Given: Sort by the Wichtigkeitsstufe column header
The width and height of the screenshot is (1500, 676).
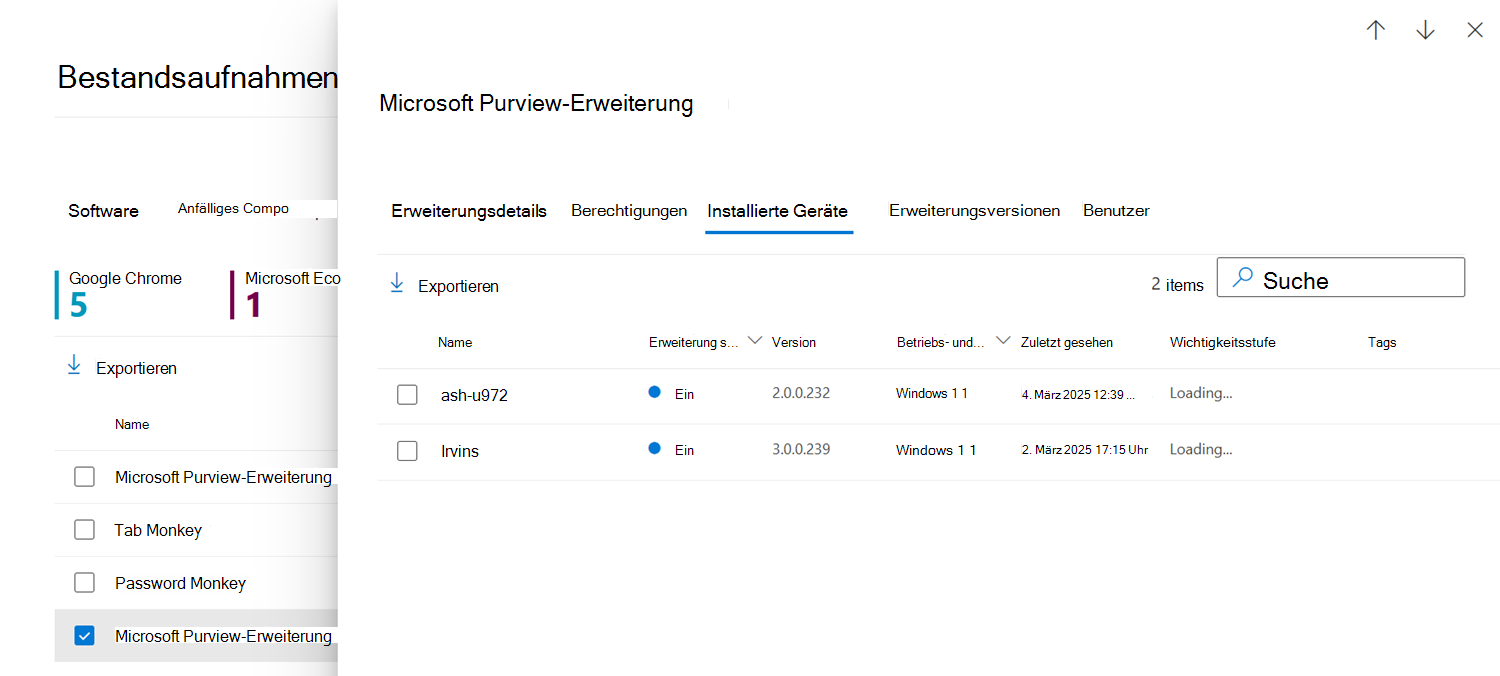Looking at the screenshot, I should tap(1223, 342).
